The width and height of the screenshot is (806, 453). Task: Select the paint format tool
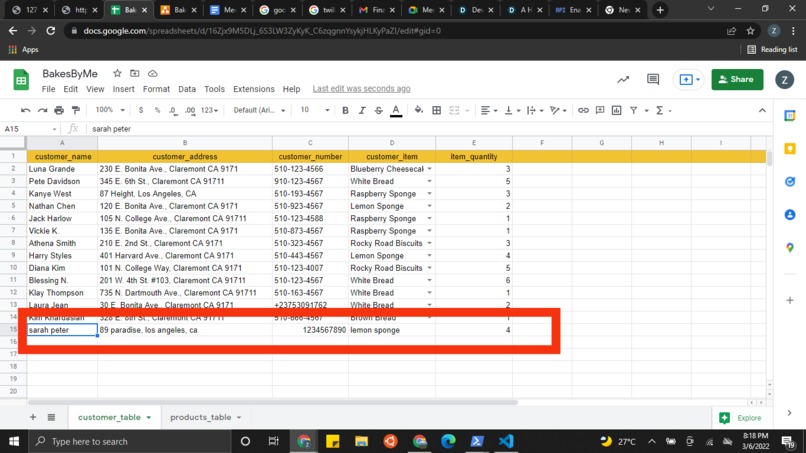point(76,111)
